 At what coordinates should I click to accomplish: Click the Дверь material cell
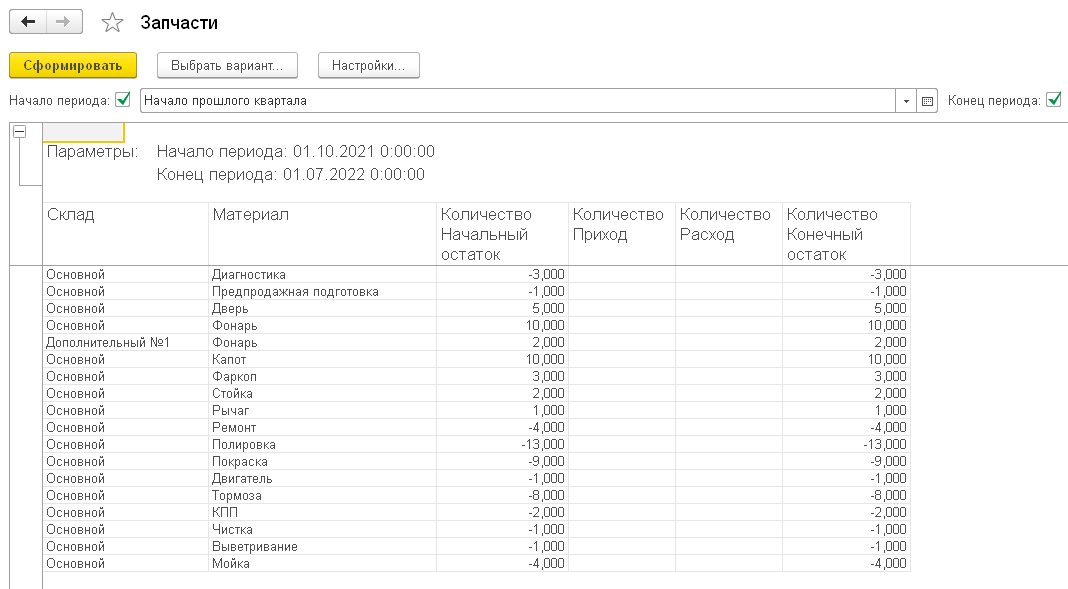tap(322, 308)
